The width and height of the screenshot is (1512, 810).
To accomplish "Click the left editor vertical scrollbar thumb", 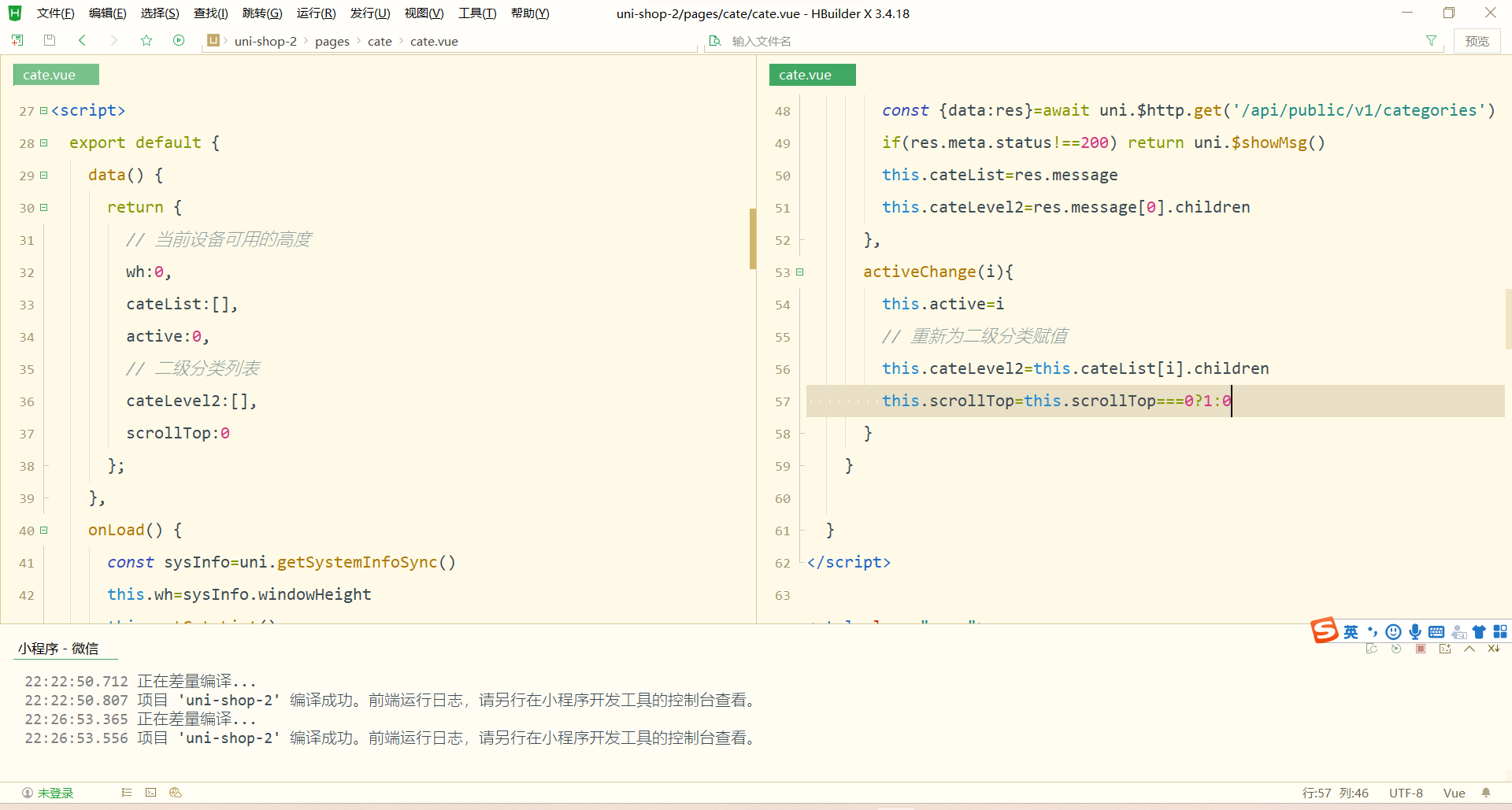I will pyautogui.click(x=752, y=239).
